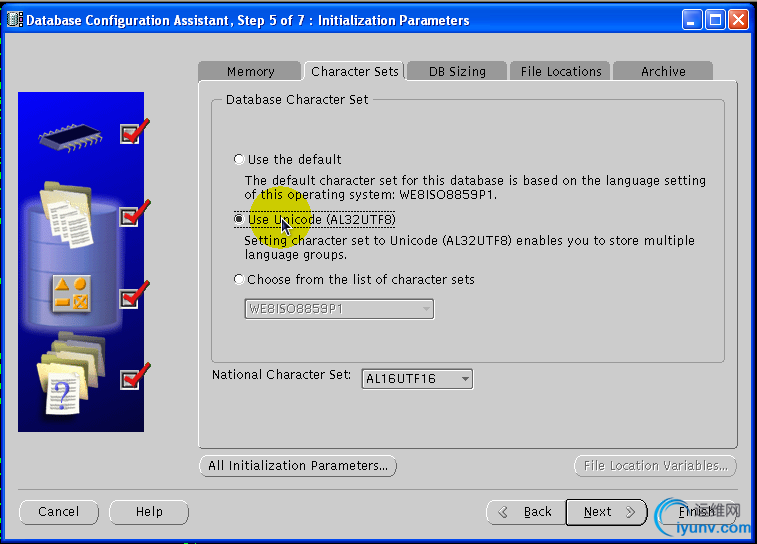Select Use the default radio button
Viewport: 757px width, 544px height.
tap(239, 159)
